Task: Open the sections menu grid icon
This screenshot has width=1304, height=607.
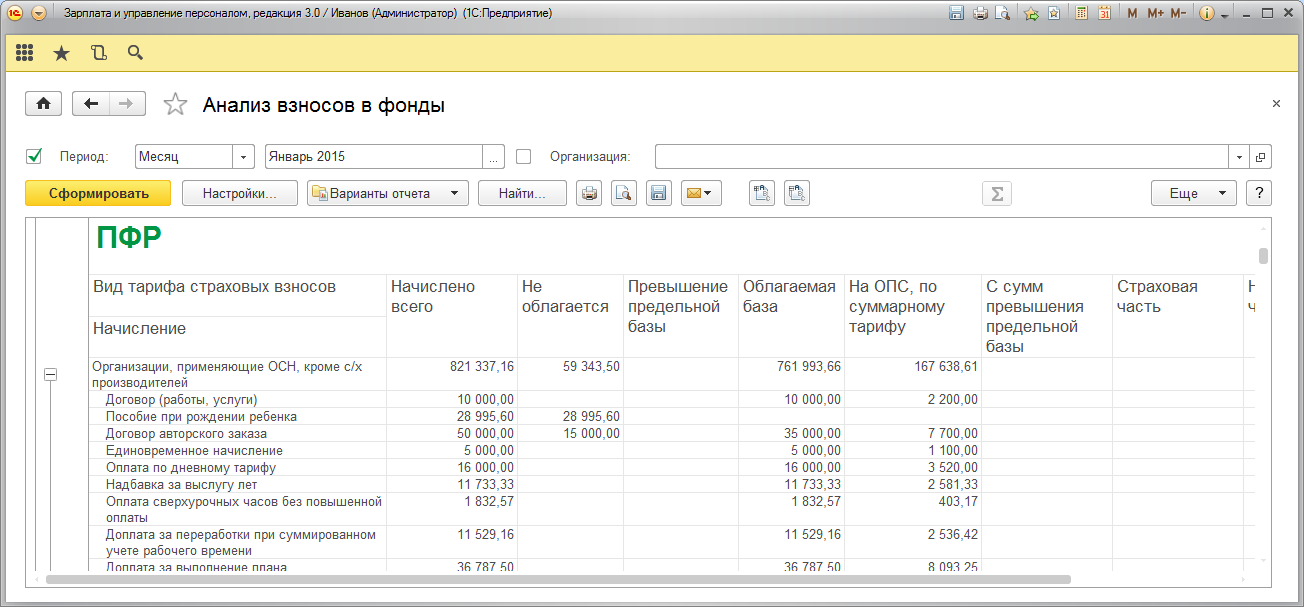Action: (x=25, y=53)
